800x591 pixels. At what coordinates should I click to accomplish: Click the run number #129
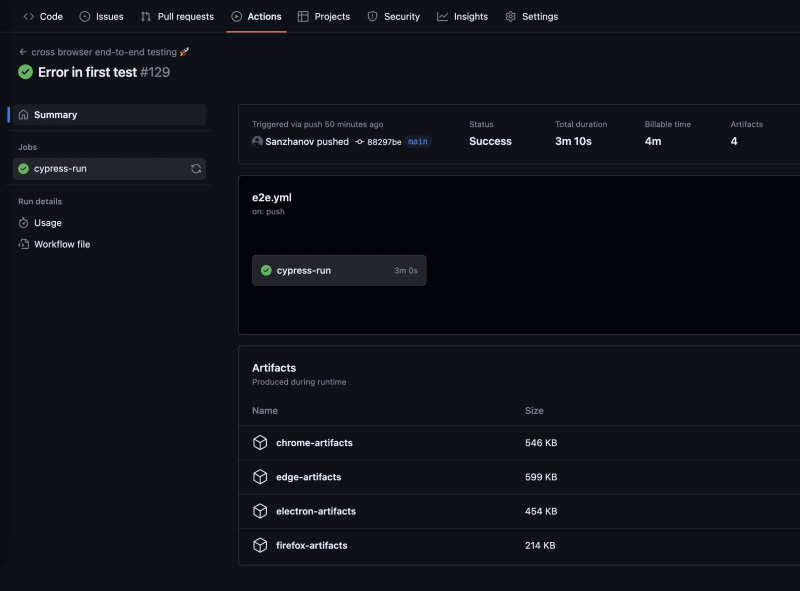click(x=155, y=72)
